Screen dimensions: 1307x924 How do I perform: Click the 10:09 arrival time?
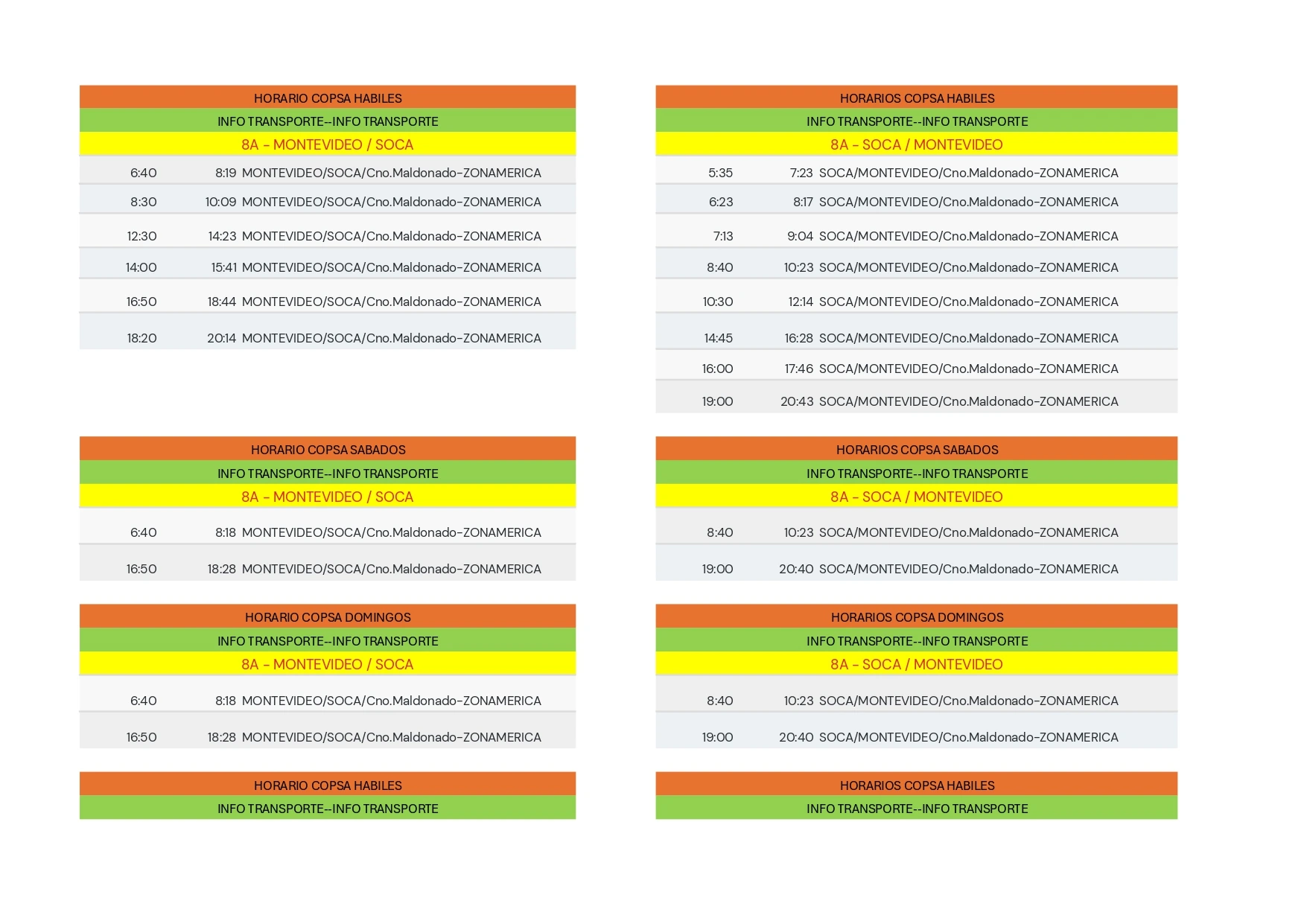(220, 202)
